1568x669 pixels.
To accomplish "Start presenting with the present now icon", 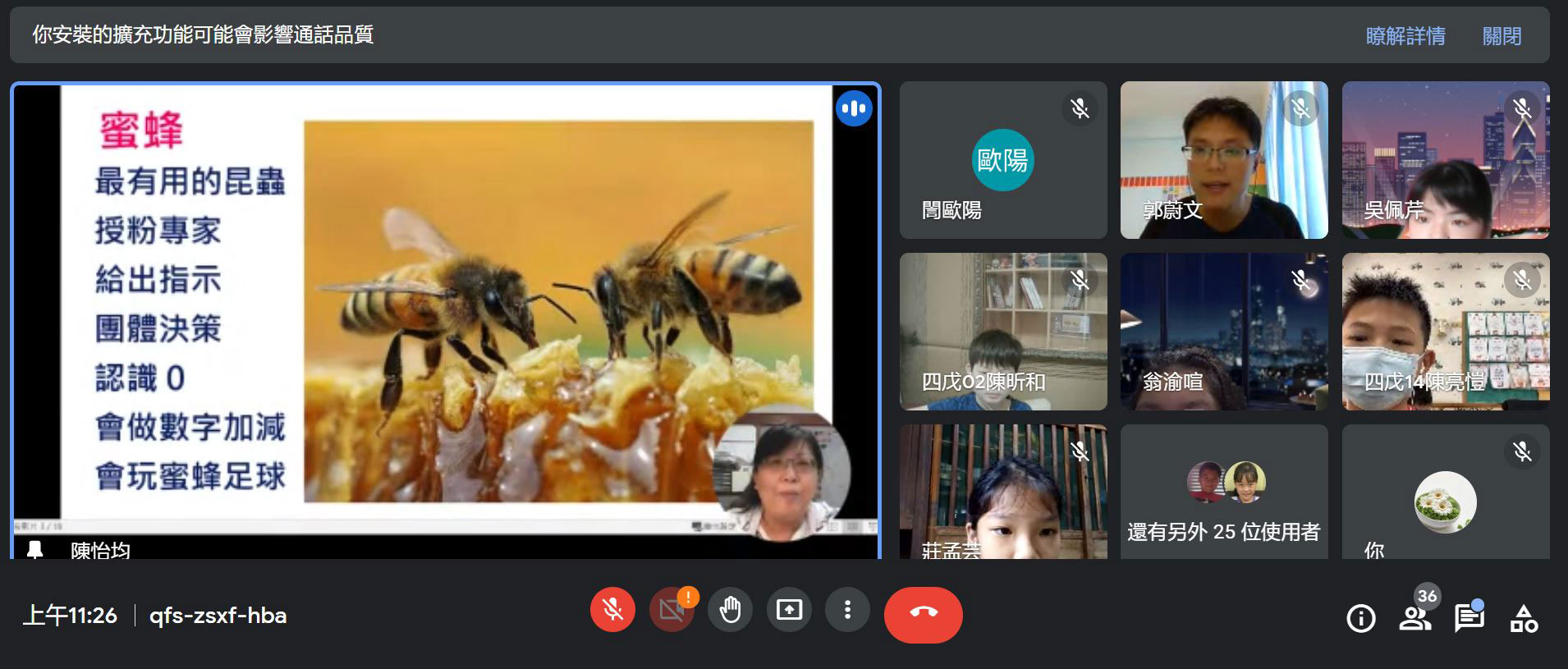I will [x=789, y=610].
